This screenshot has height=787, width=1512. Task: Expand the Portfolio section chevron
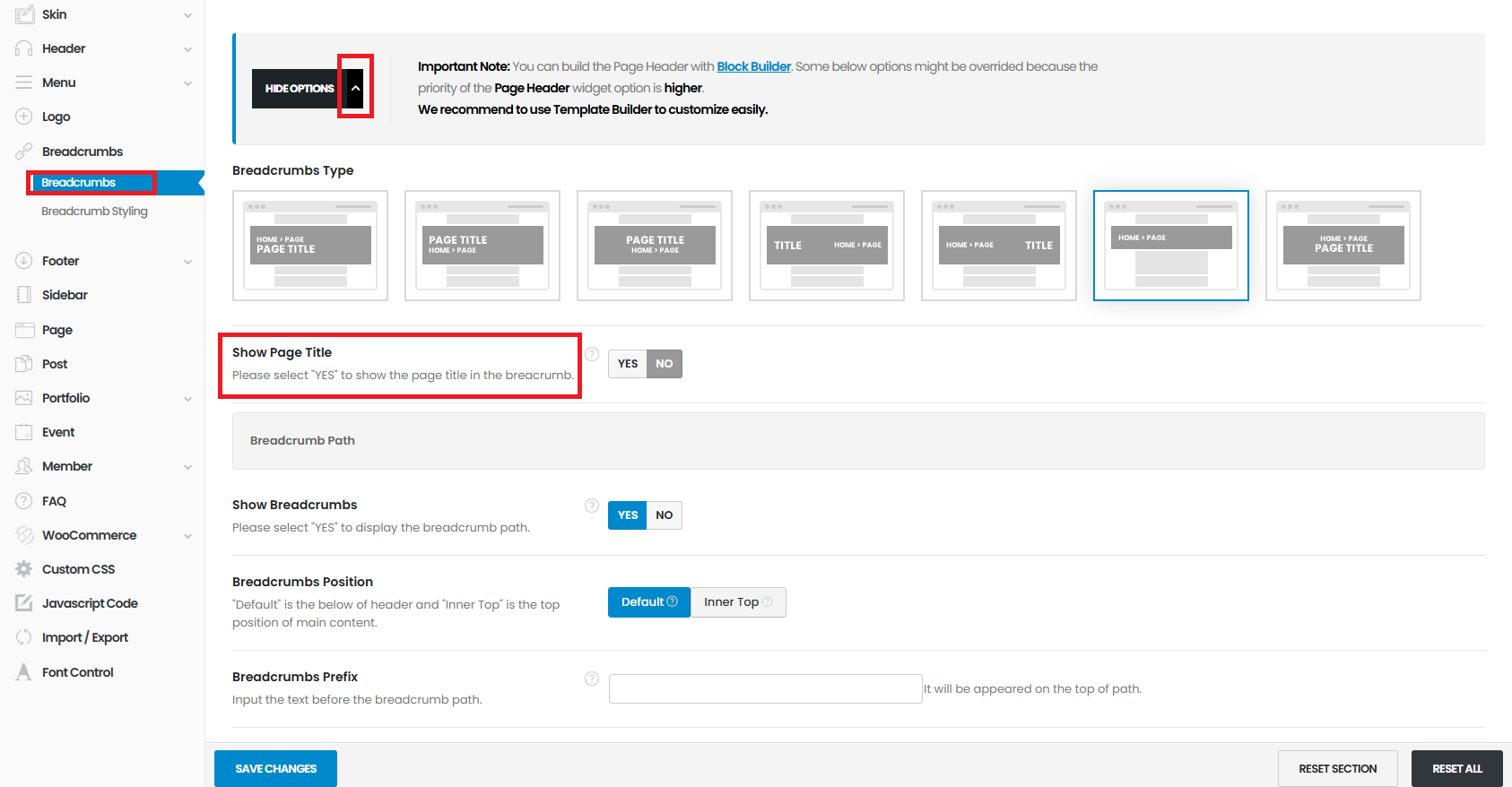[x=187, y=399]
